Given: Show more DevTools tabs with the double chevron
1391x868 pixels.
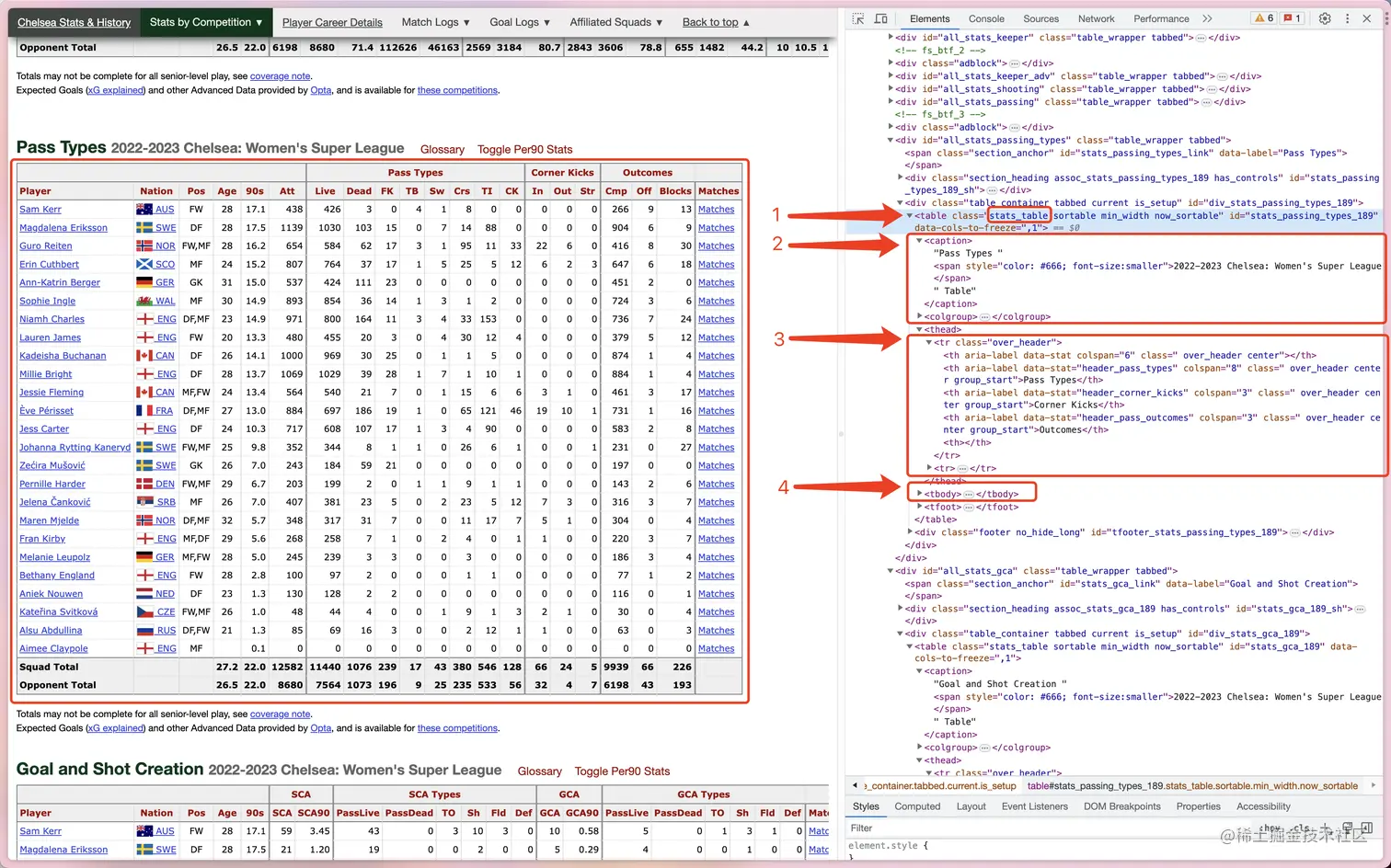Looking at the screenshot, I should point(1207,18).
